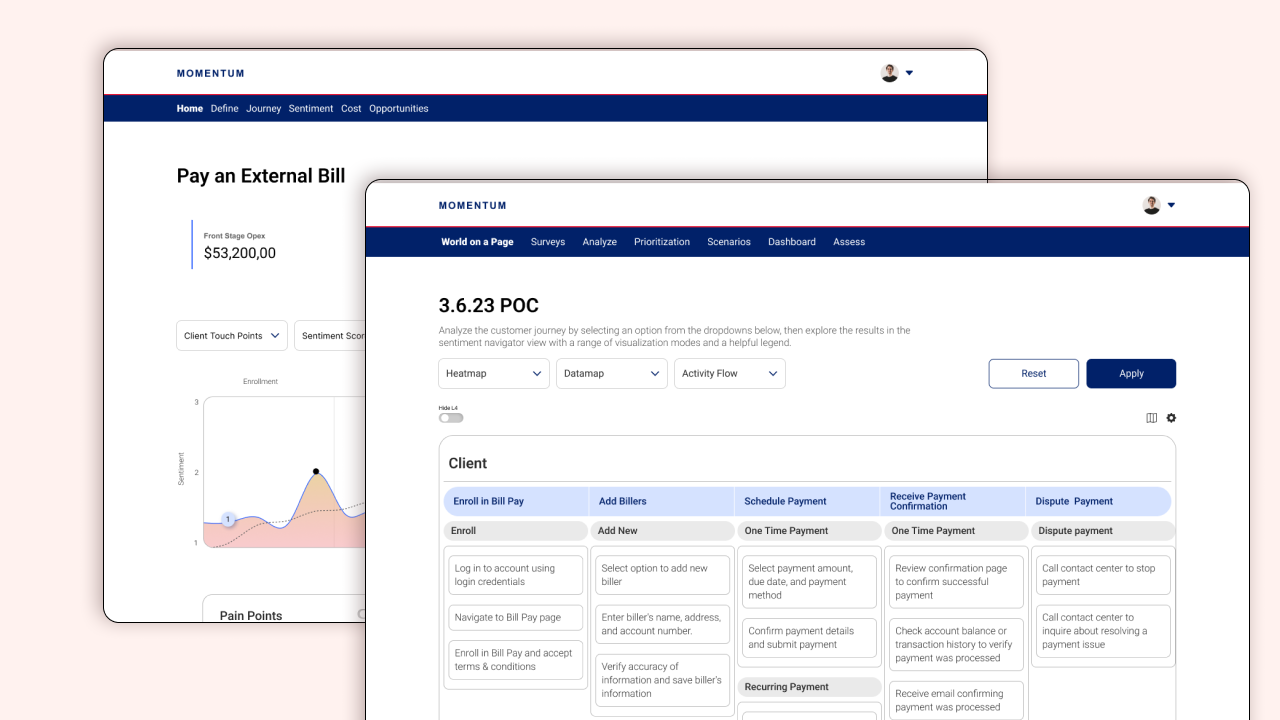Switch to the World on a Page tab
The width and height of the screenshot is (1280, 720).
click(x=477, y=242)
